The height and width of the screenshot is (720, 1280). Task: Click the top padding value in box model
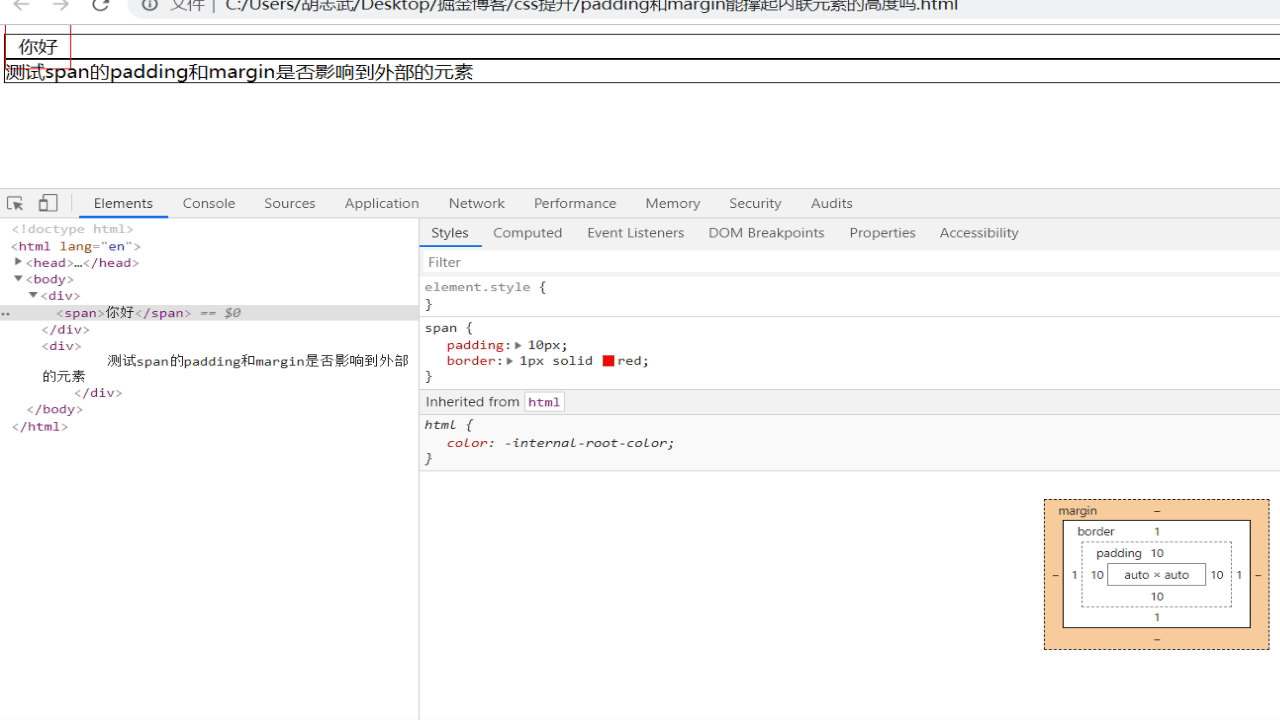(x=1157, y=553)
